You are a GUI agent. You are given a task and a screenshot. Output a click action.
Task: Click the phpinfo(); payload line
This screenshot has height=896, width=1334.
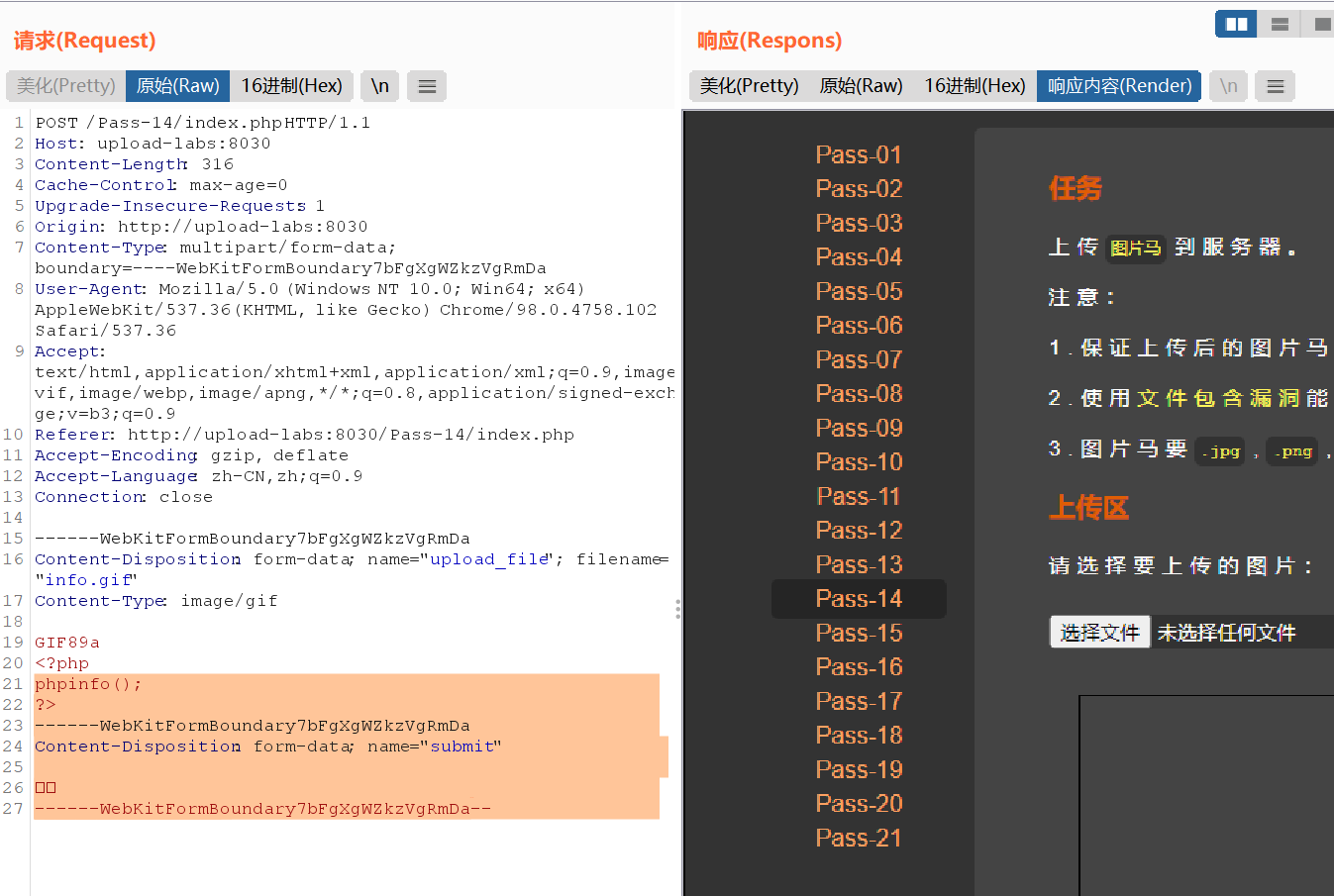tap(88, 684)
